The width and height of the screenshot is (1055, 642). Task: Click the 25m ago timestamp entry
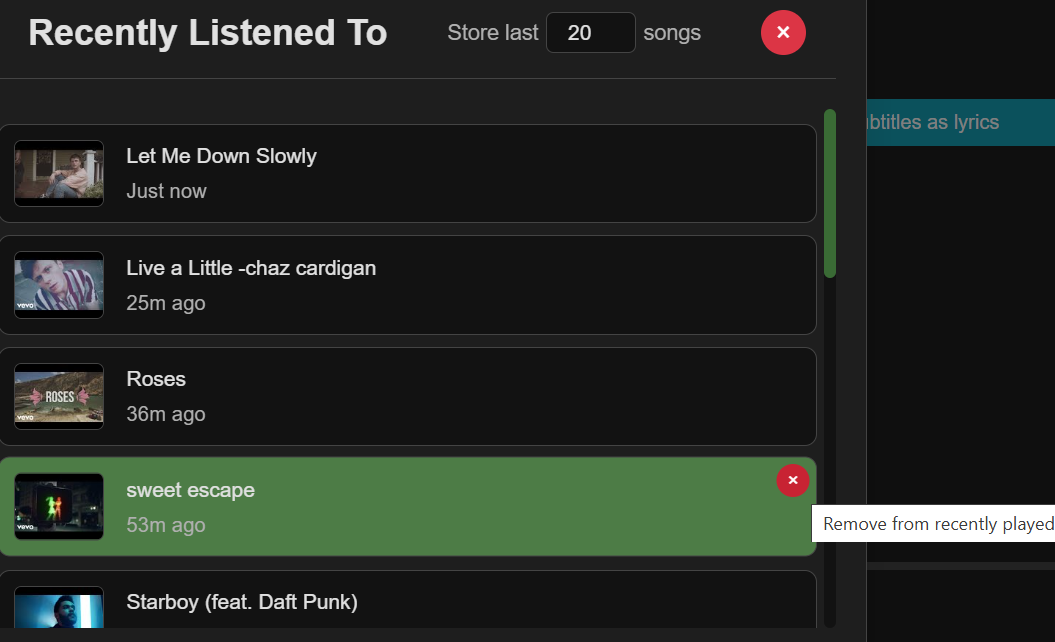point(166,303)
